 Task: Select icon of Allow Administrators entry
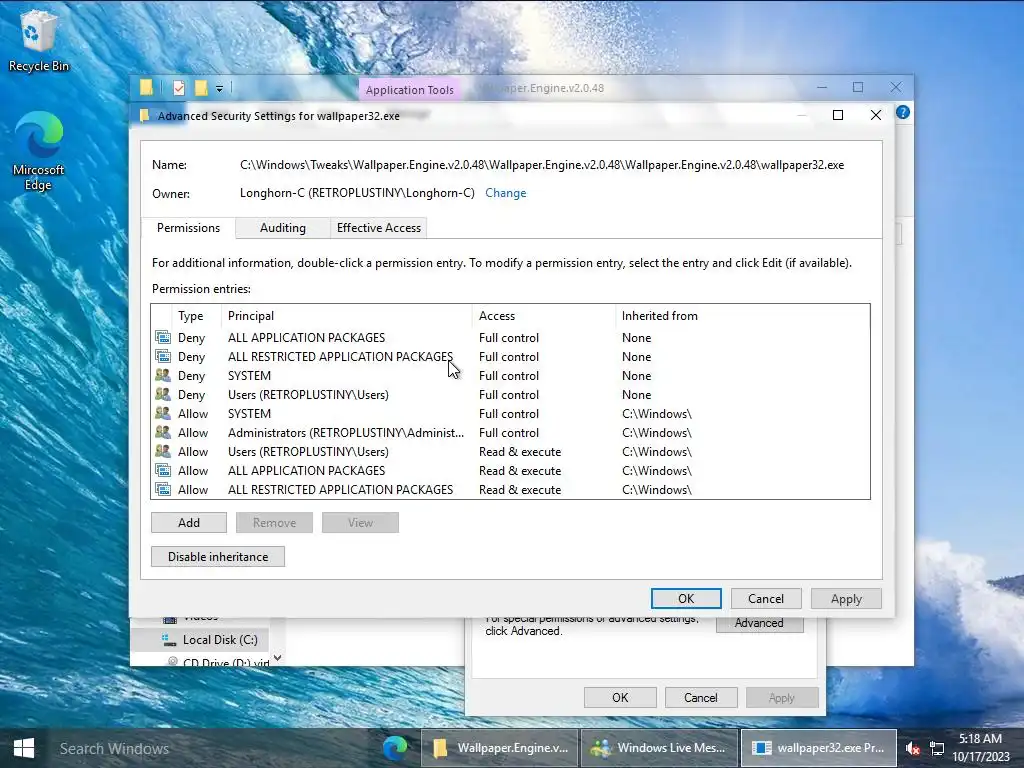click(x=163, y=432)
